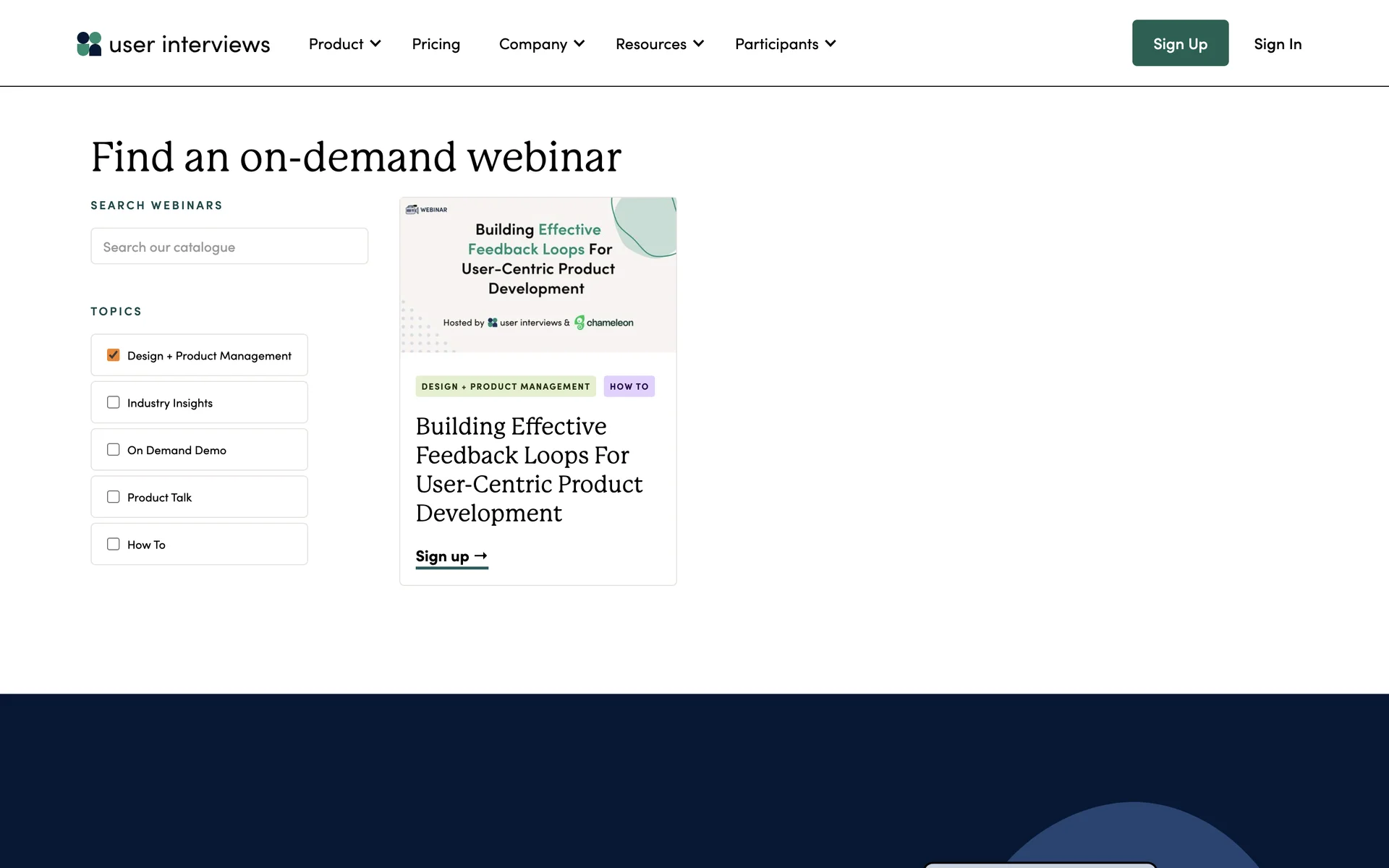Check the On Demand Demo checkbox
The height and width of the screenshot is (868, 1389).
(x=114, y=450)
